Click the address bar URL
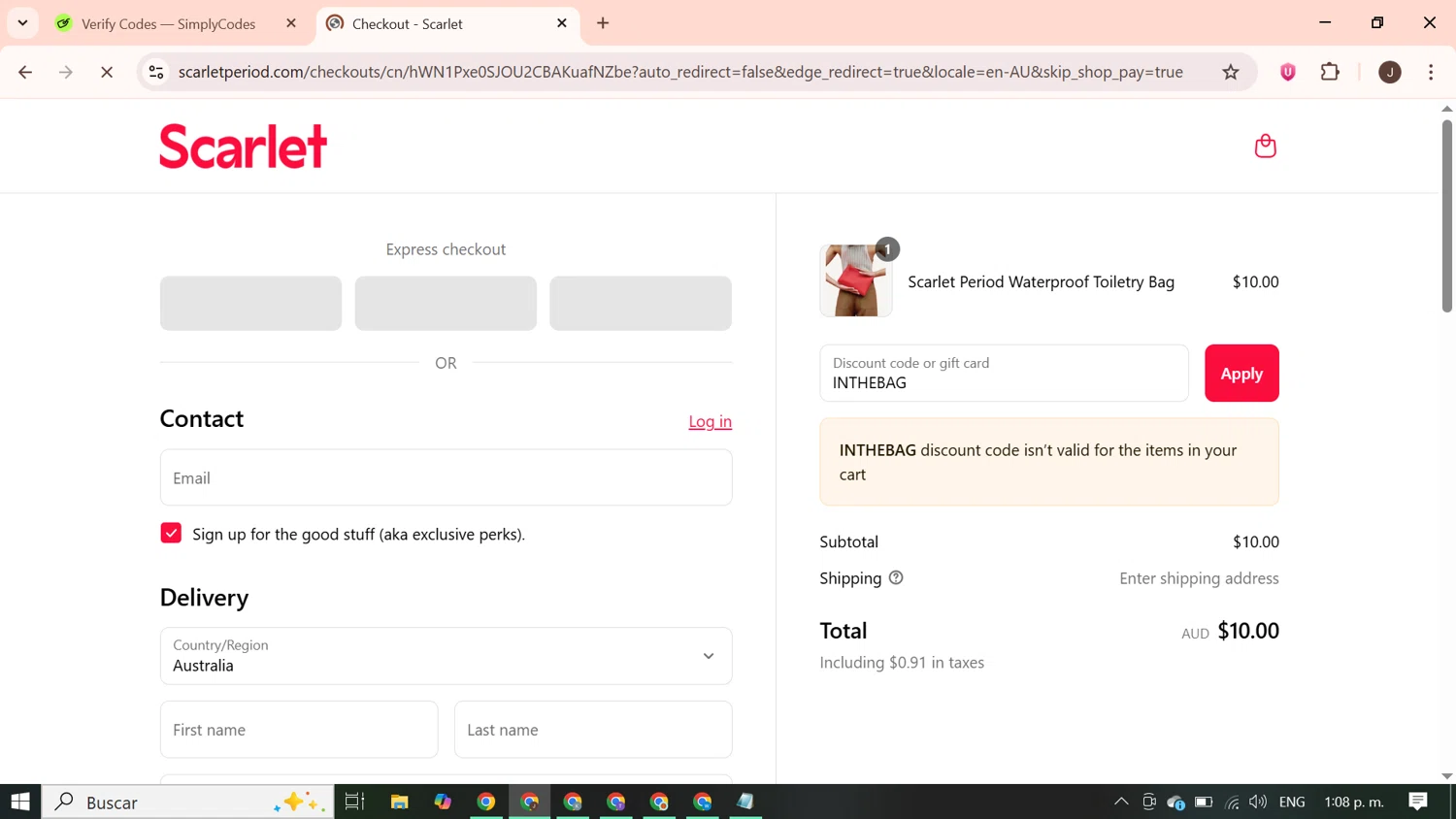This screenshot has height=819, width=1456. [680, 72]
